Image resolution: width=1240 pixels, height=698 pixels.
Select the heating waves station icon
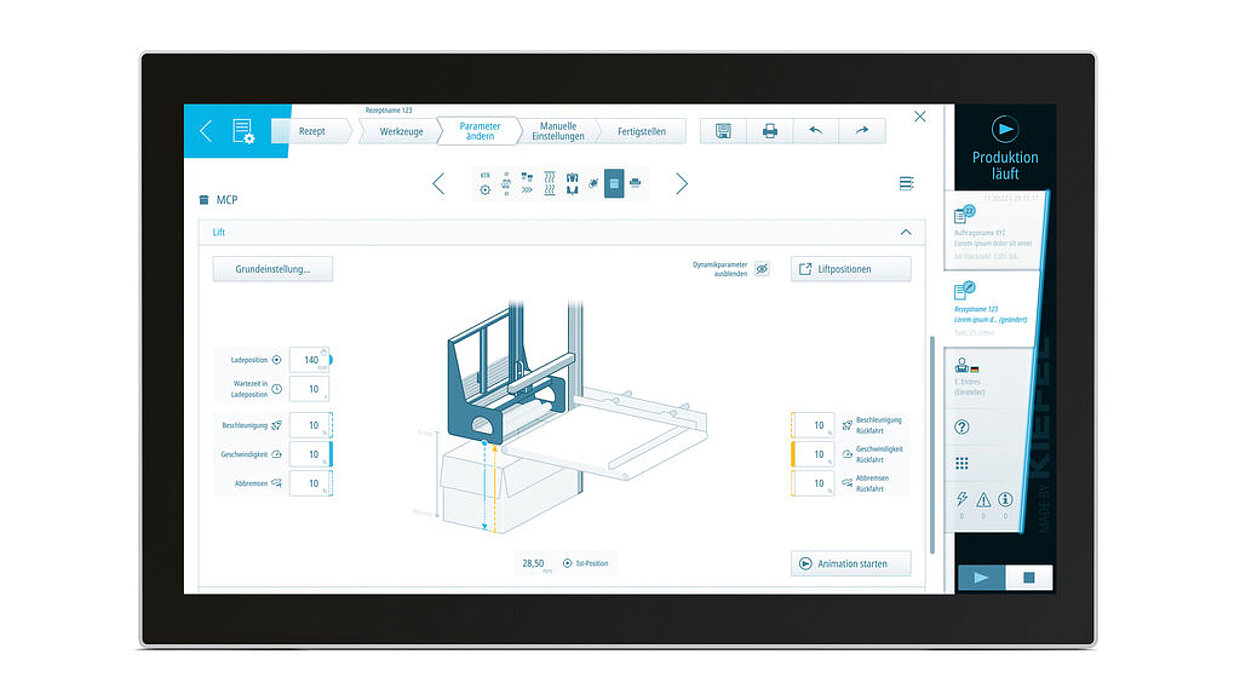click(549, 184)
